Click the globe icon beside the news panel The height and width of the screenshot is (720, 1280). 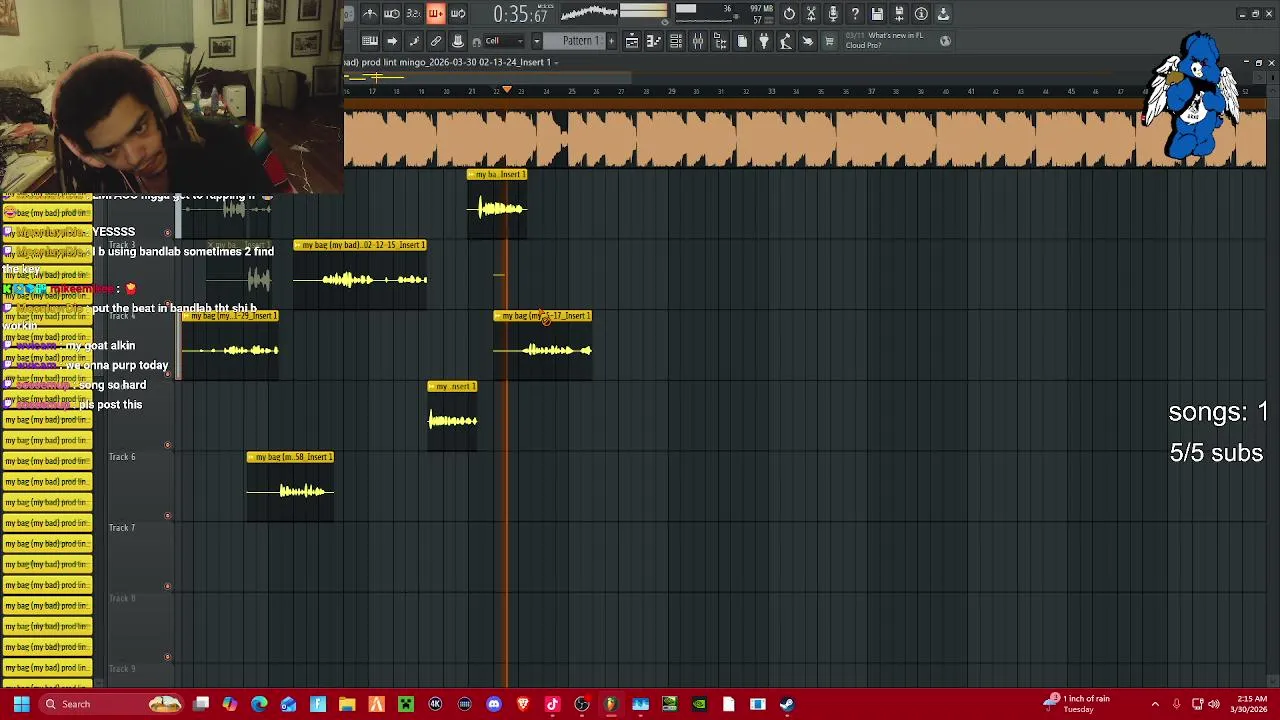click(945, 41)
